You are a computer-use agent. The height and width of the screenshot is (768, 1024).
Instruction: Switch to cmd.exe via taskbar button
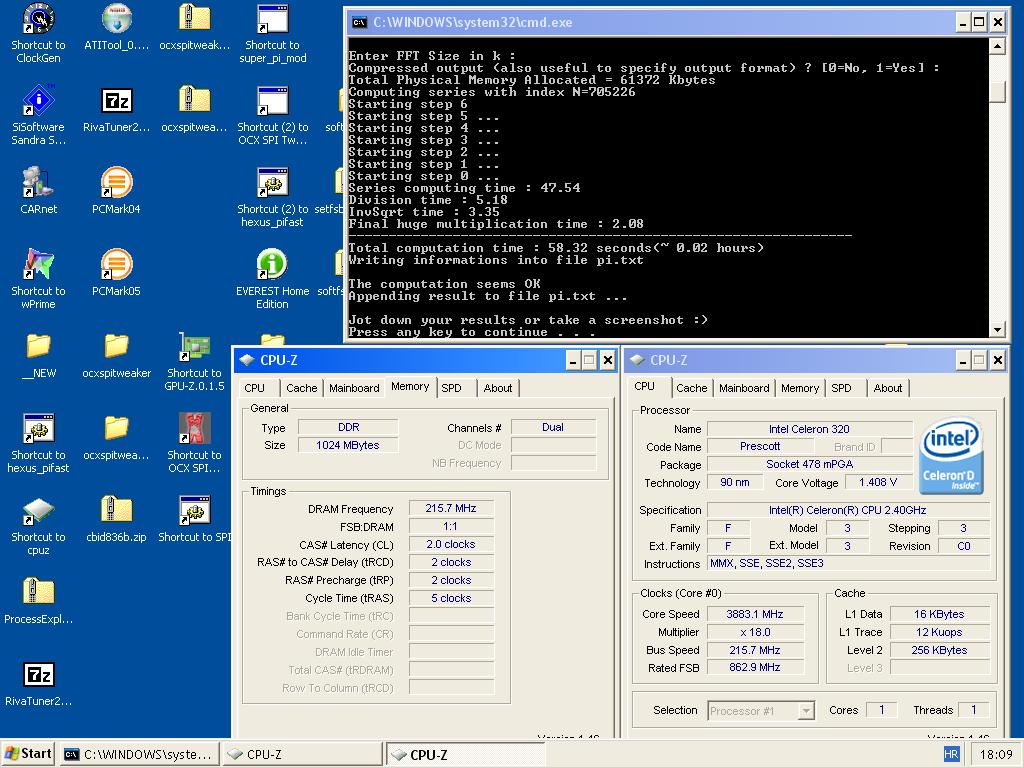coord(139,754)
